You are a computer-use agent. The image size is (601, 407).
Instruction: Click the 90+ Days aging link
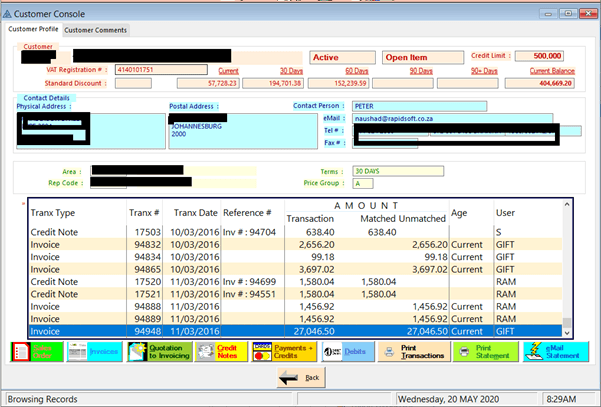(x=484, y=71)
